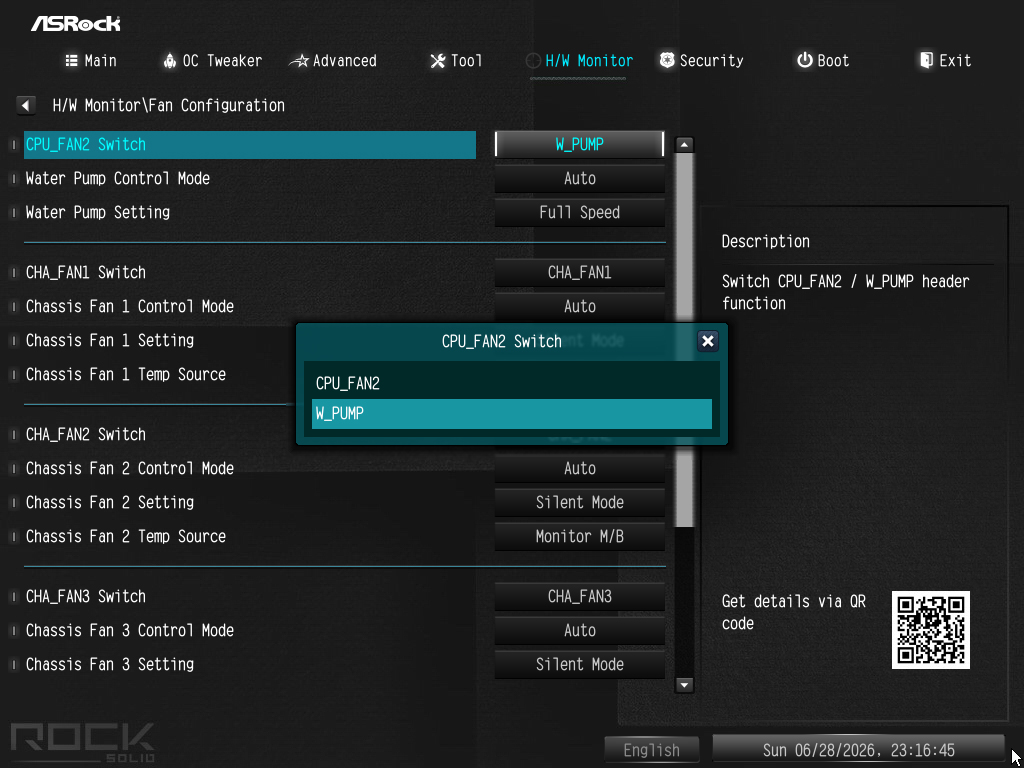Viewport: 1024px width, 768px height.
Task: Click the back arrow icon beside Fan Configuration
Action: pyautogui.click(x=26, y=105)
